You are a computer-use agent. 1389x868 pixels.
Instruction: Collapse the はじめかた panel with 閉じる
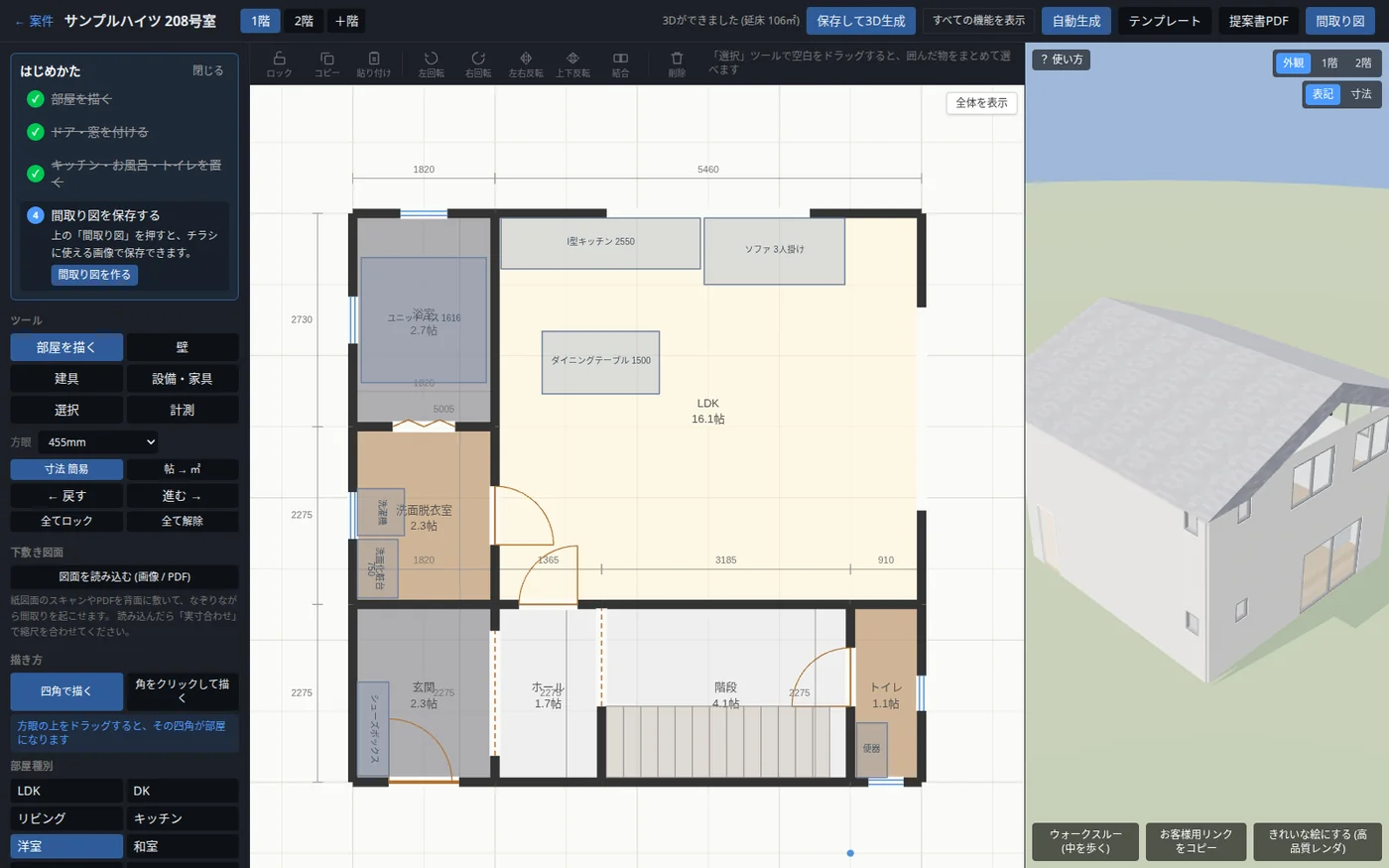click(208, 71)
